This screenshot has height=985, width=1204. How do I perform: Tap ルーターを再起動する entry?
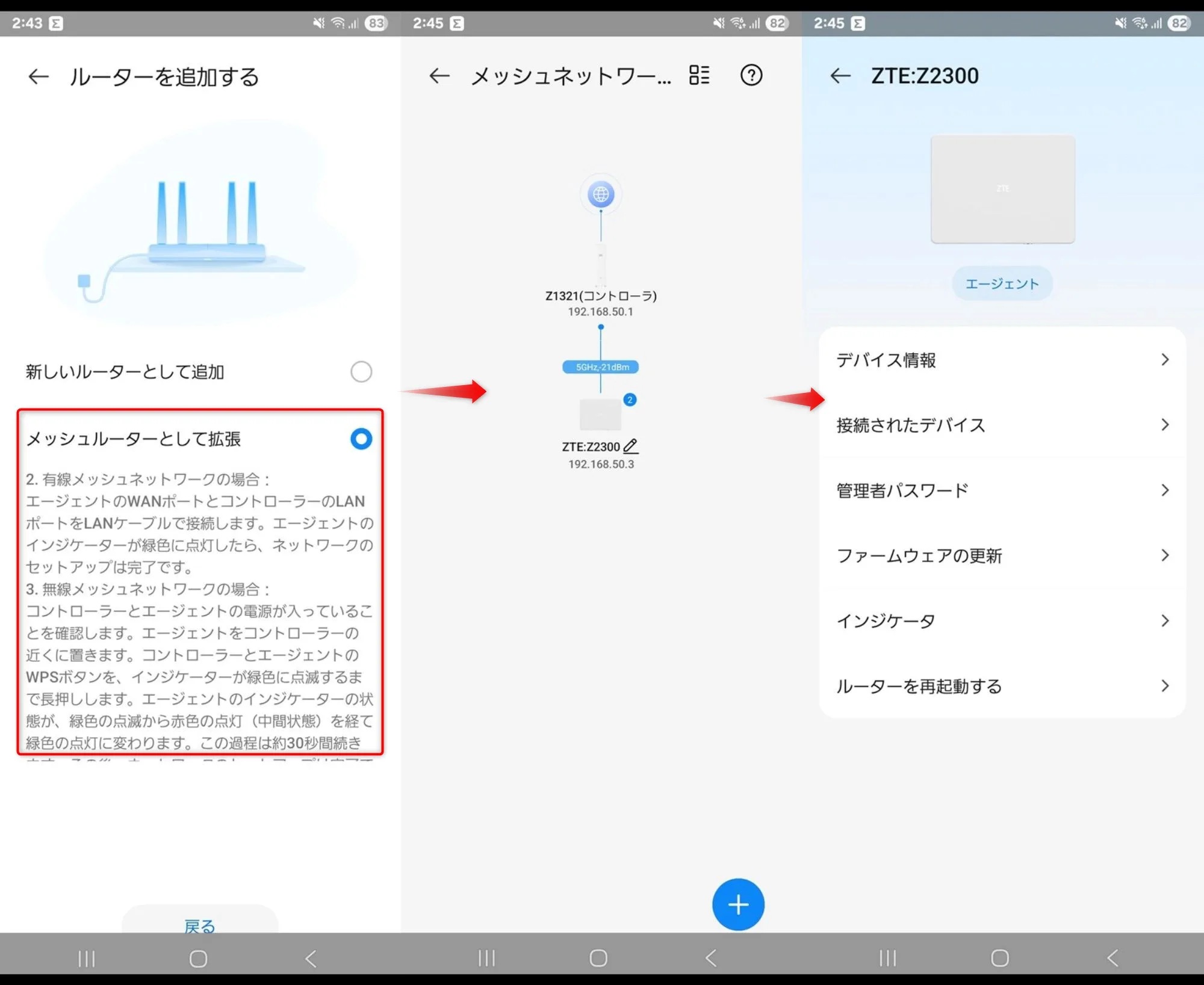(919, 686)
